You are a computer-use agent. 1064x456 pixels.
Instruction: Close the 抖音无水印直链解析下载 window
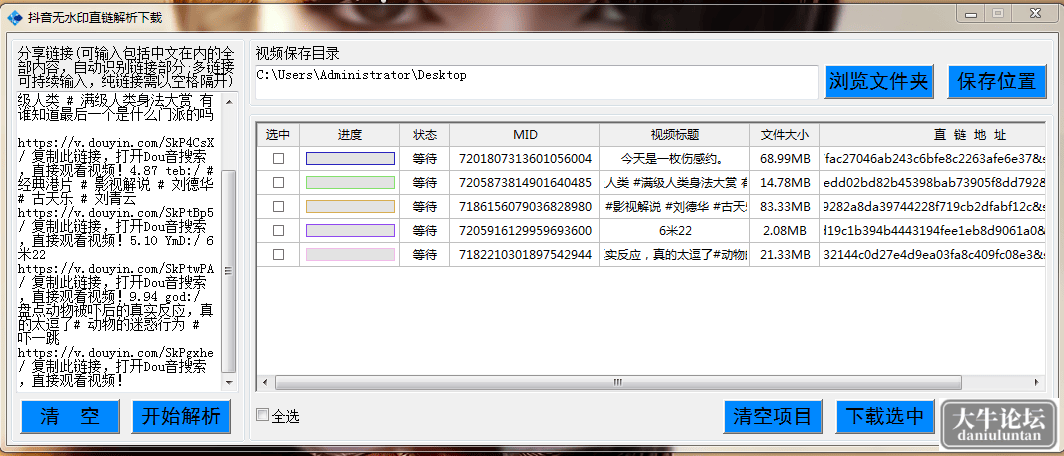click(x=1034, y=13)
